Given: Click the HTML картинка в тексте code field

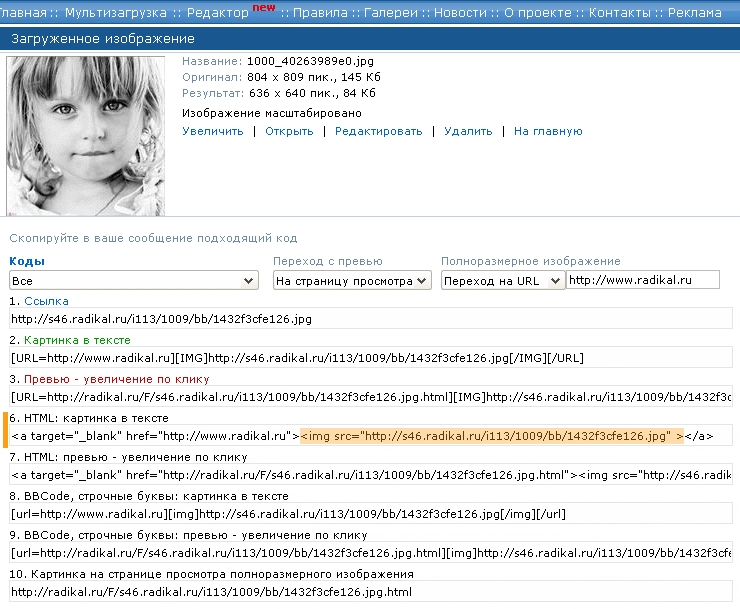Looking at the screenshot, I should coord(370,436).
